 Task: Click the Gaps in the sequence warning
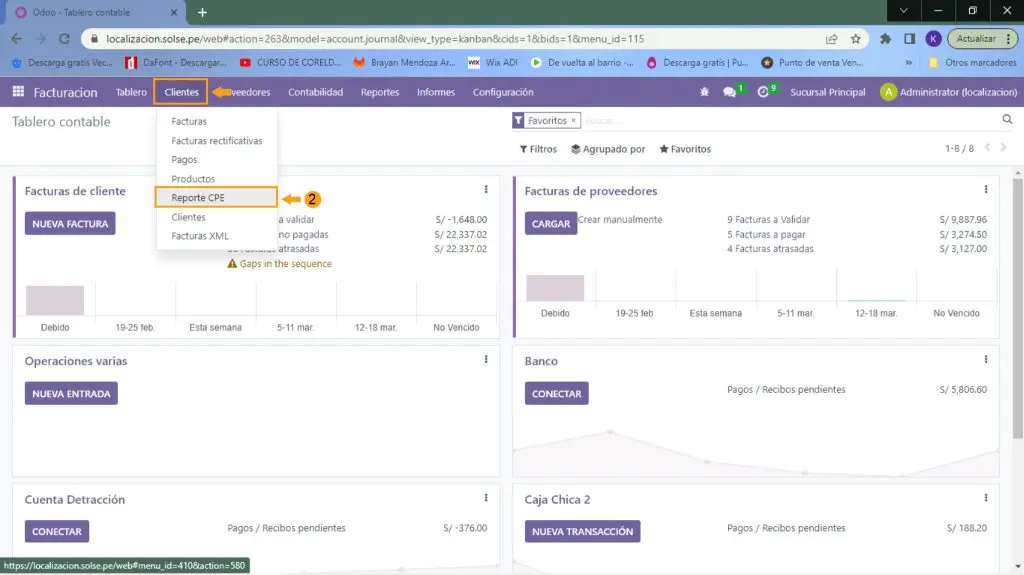pyautogui.click(x=285, y=264)
